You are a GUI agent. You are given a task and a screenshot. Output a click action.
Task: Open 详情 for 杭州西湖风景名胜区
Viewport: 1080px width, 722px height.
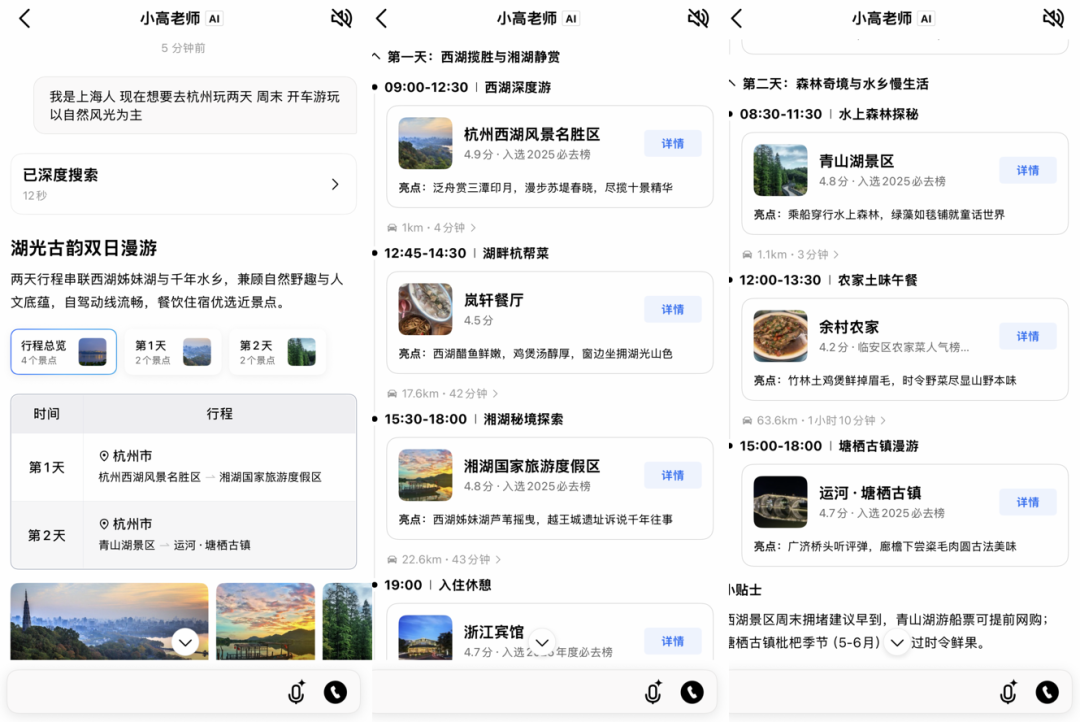tap(673, 143)
